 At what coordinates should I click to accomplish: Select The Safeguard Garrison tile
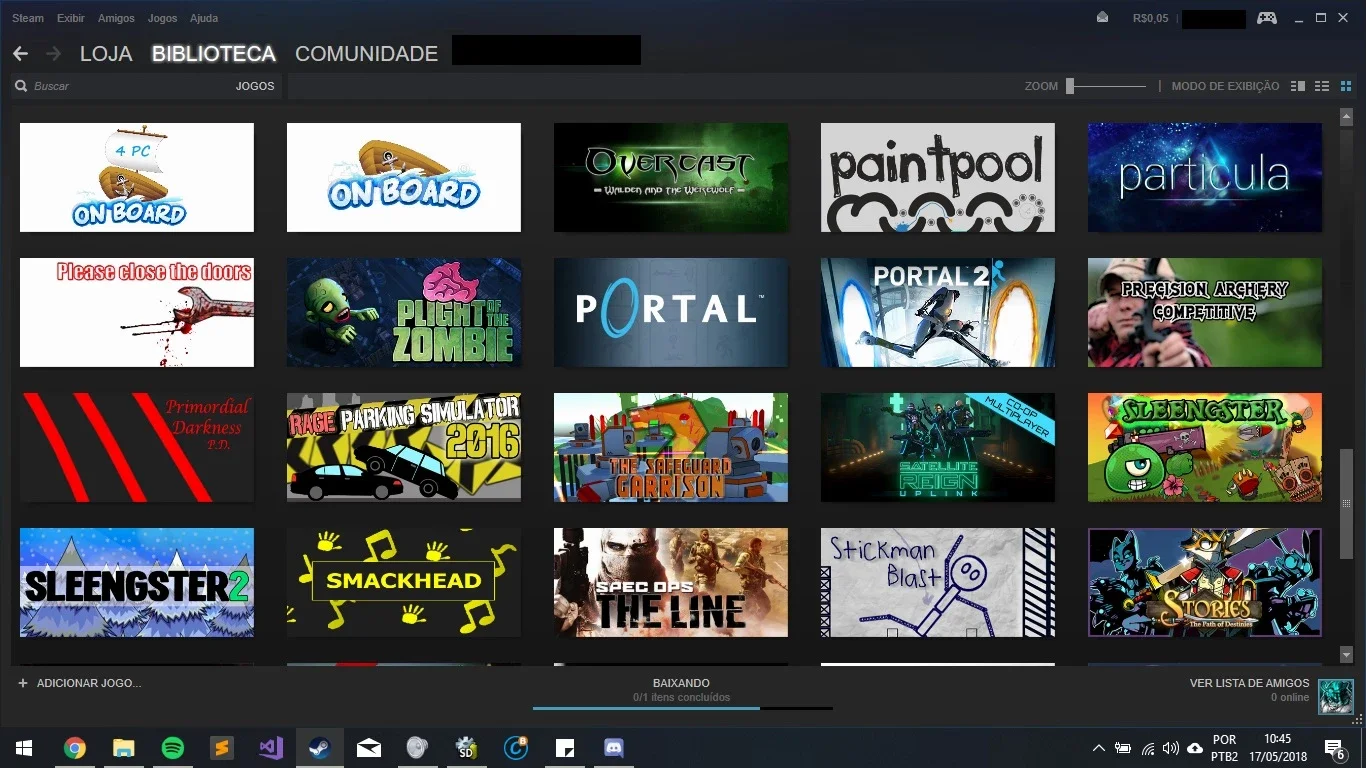tap(671, 447)
